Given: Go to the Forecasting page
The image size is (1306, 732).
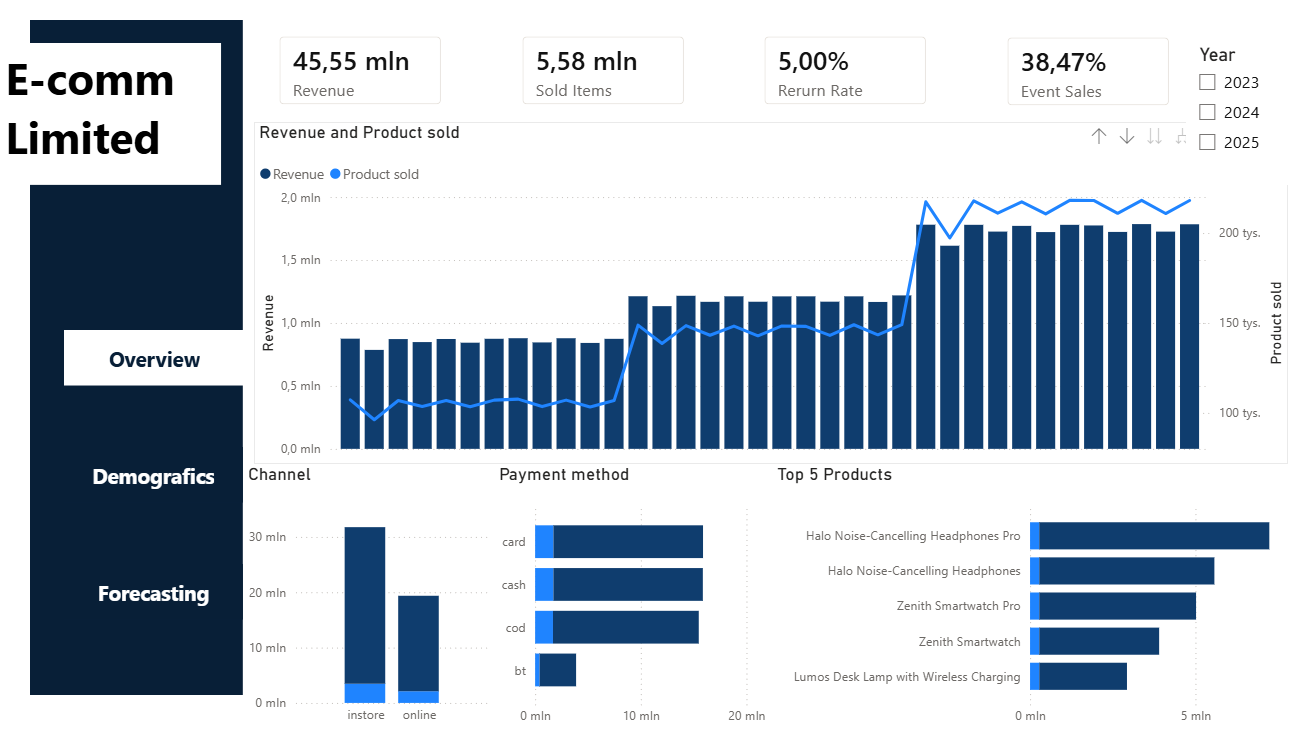Looking at the screenshot, I should click(x=153, y=593).
